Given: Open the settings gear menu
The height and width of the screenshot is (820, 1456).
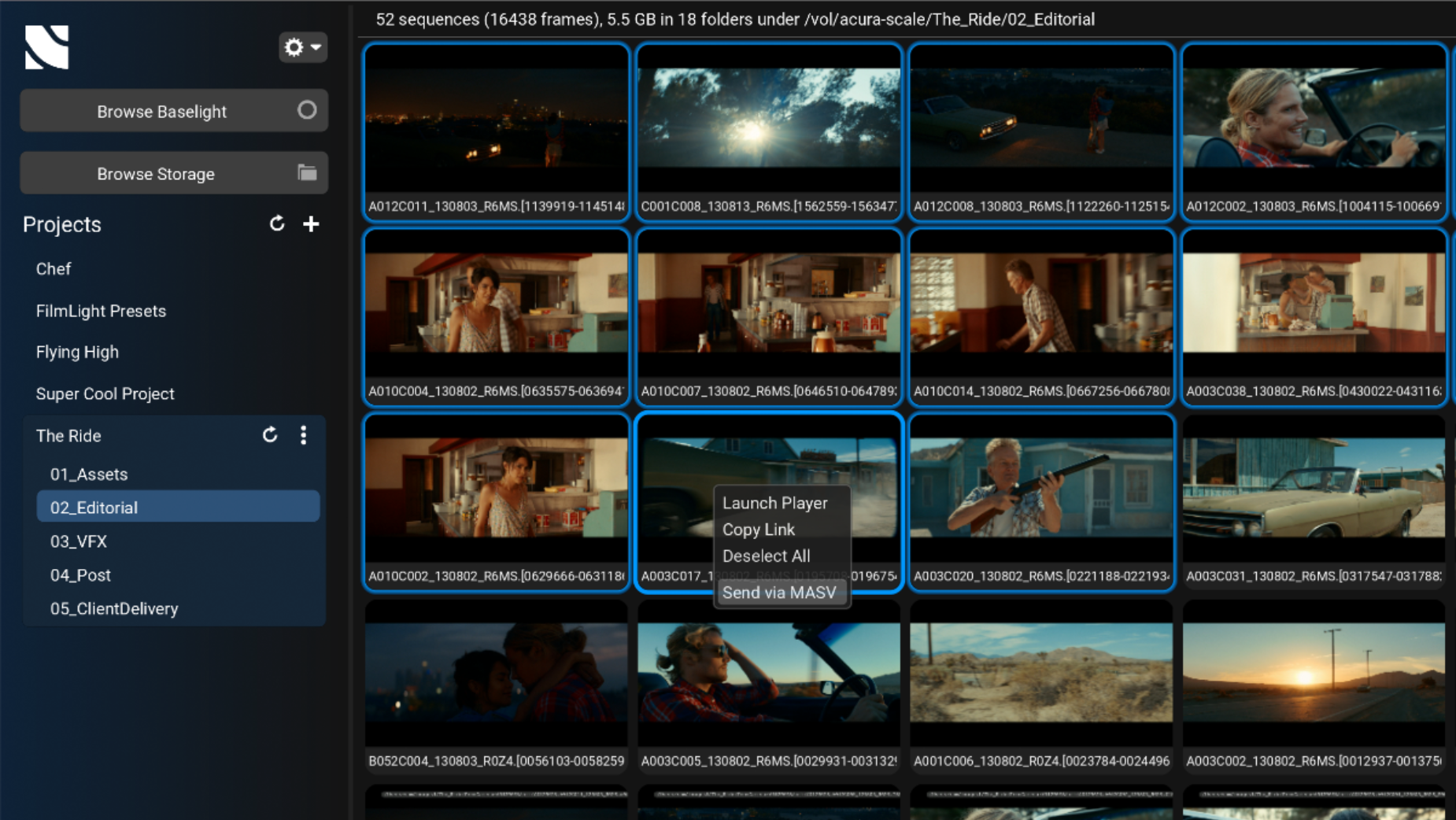Looking at the screenshot, I should [294, 47].
